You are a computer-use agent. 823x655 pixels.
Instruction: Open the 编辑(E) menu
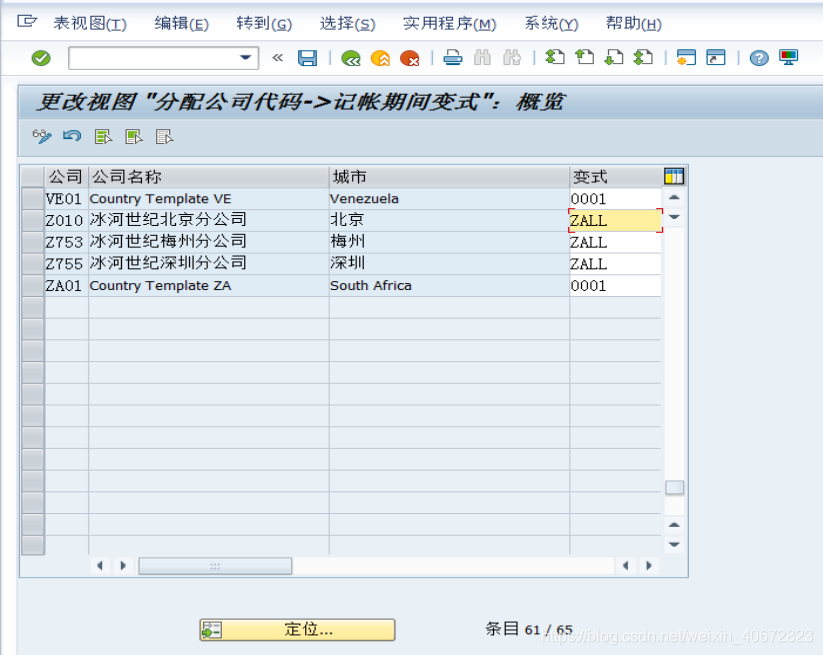[x=182, y=24]
